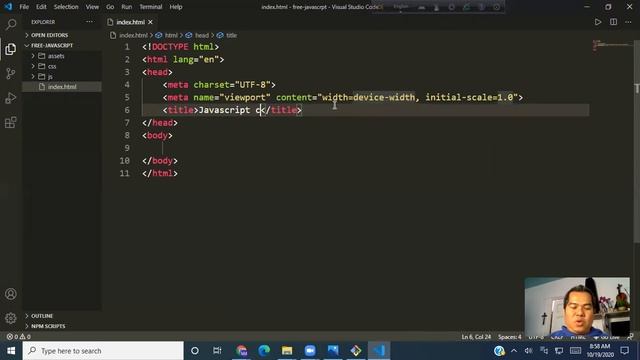
Task: Click the touch keyboard tray icon
Action: tap(575, 351)
